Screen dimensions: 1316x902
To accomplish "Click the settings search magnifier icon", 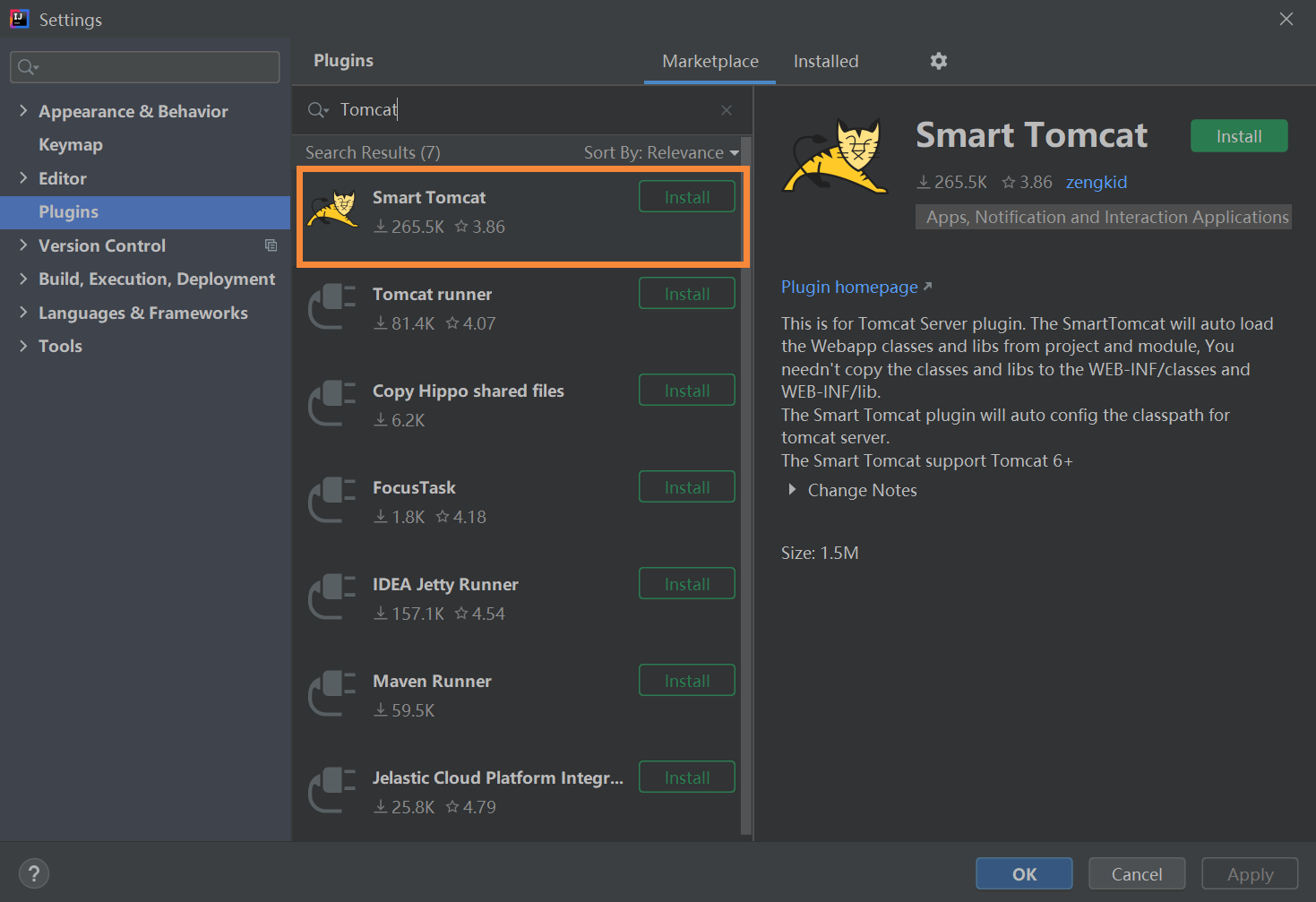I will (28, 67).
